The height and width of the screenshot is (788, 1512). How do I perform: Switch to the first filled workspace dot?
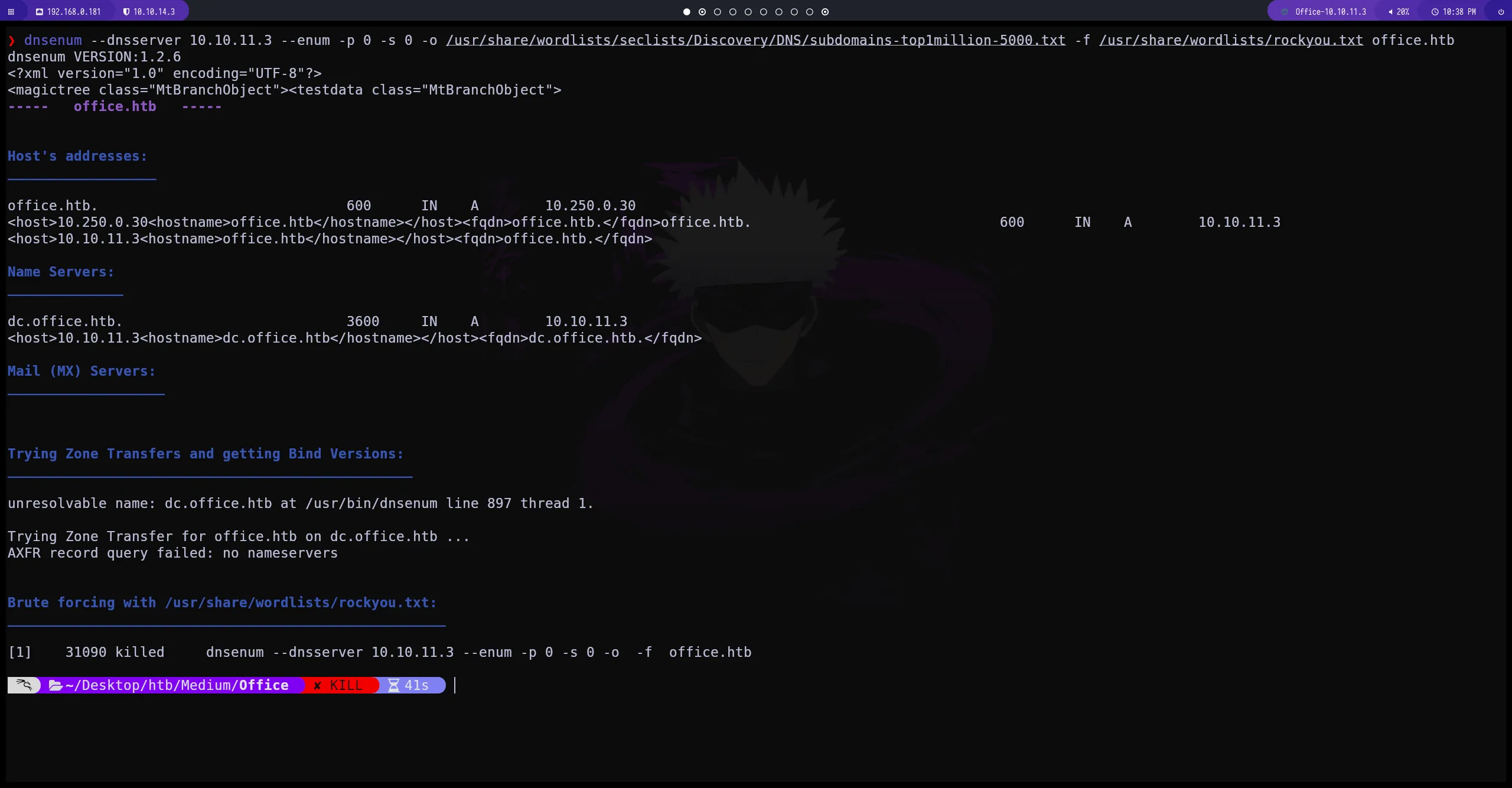coord(686,12)
